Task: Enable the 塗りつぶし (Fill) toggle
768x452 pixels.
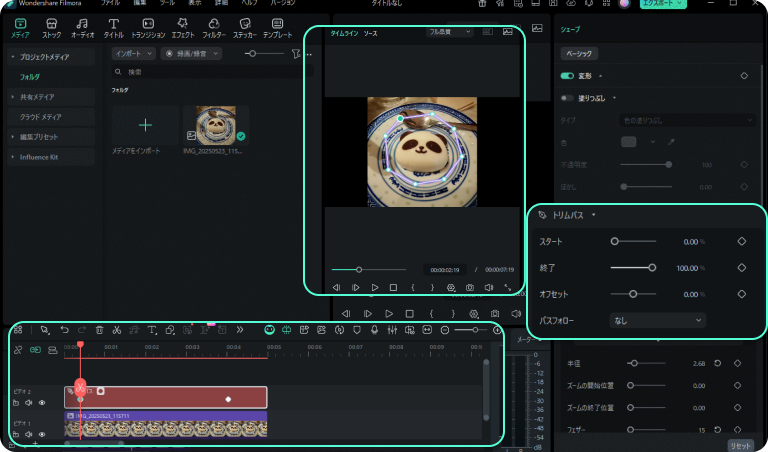Action: [x=567, y=98]
